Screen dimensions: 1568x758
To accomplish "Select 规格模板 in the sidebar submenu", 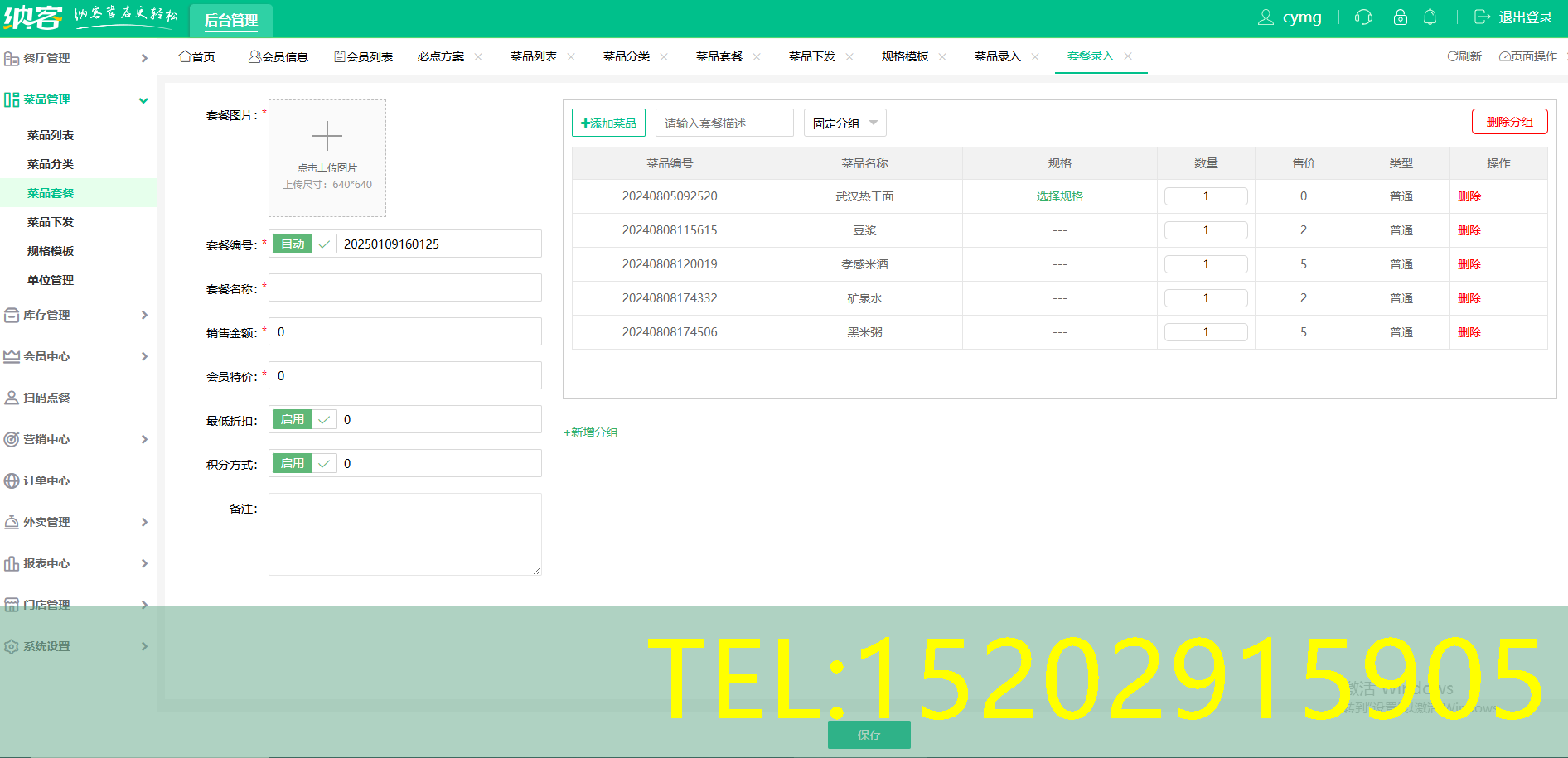I will tap(51, 251).
